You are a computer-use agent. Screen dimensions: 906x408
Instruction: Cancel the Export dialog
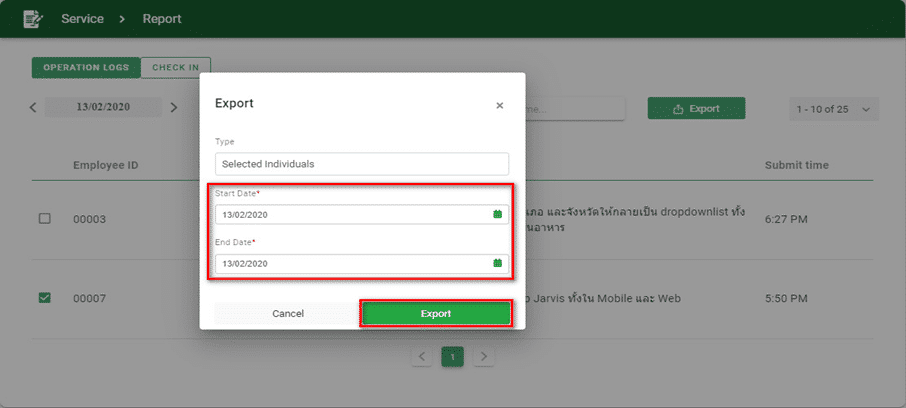pyautogui.click(x=288, y=313)
